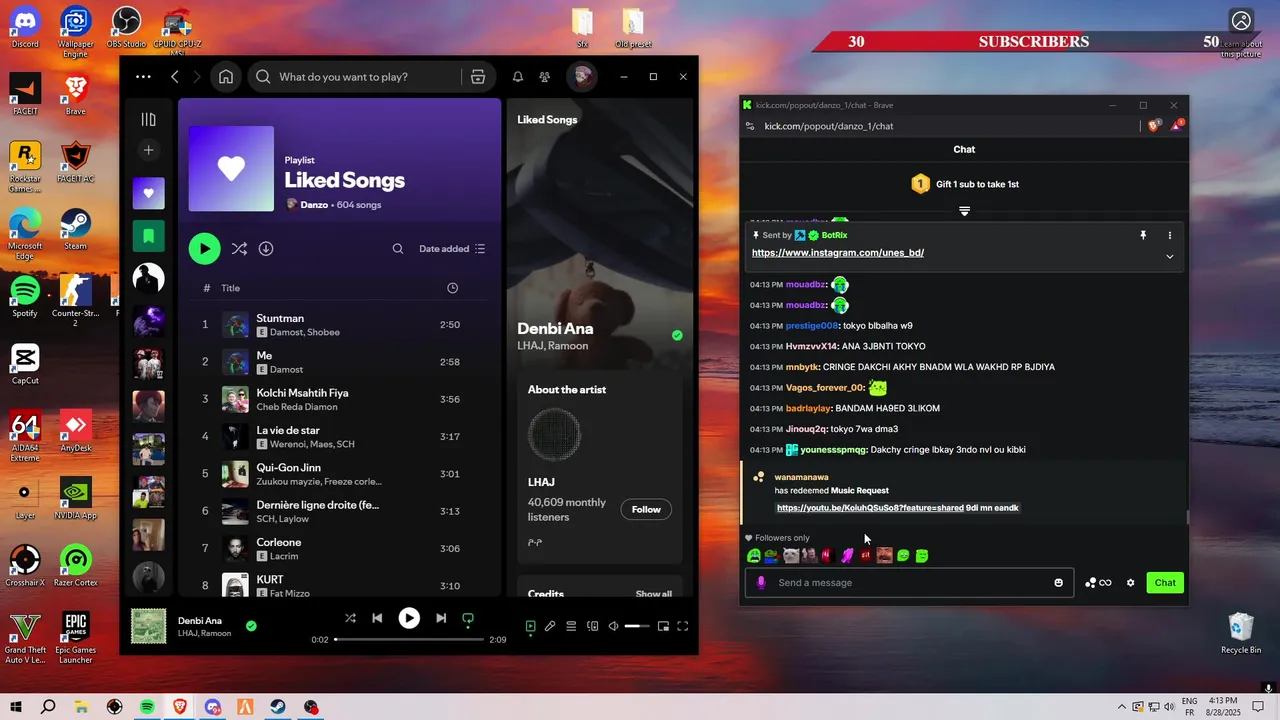Open Spotify miniplayer icon

(x=663, y=626)
